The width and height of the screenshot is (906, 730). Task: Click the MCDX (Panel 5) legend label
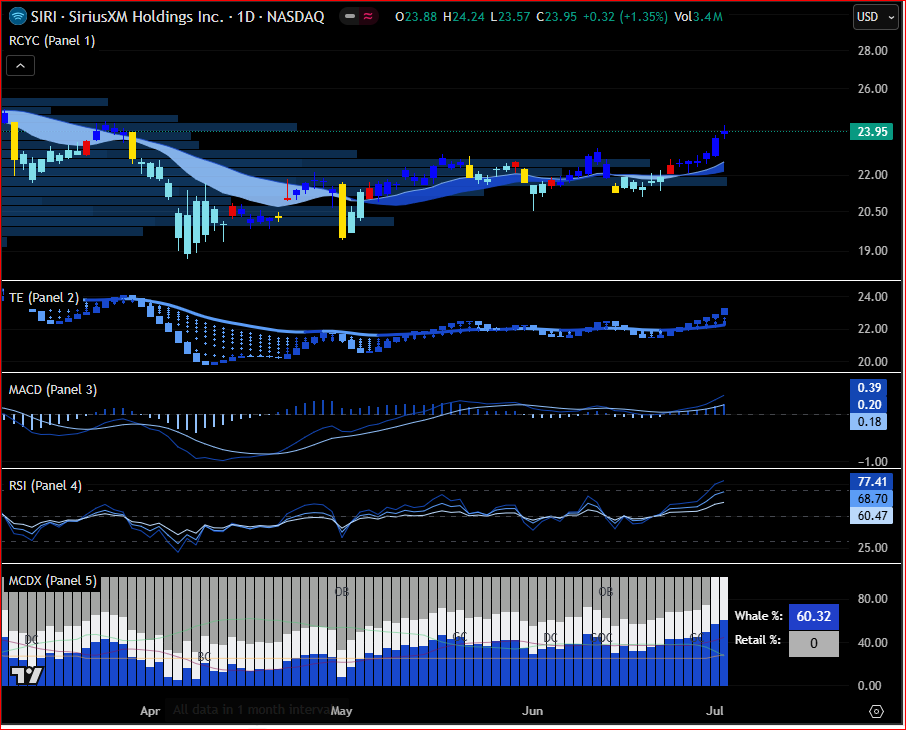pos(53,580)
